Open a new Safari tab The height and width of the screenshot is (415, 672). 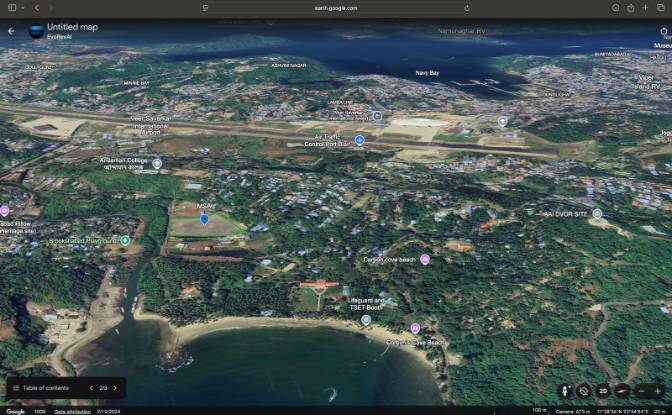click(x=645, y=8)
